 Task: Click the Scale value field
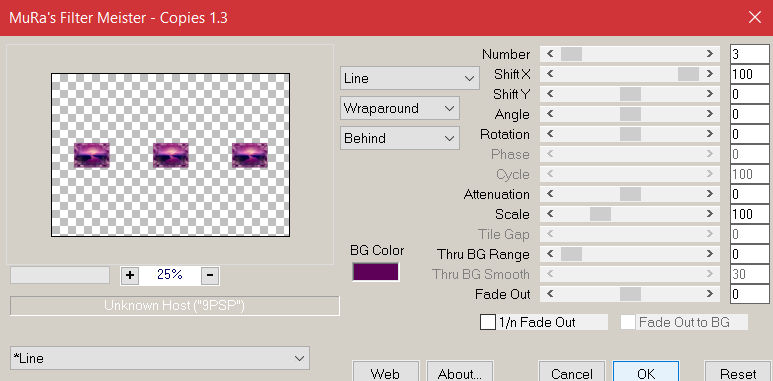coord(750,214)
